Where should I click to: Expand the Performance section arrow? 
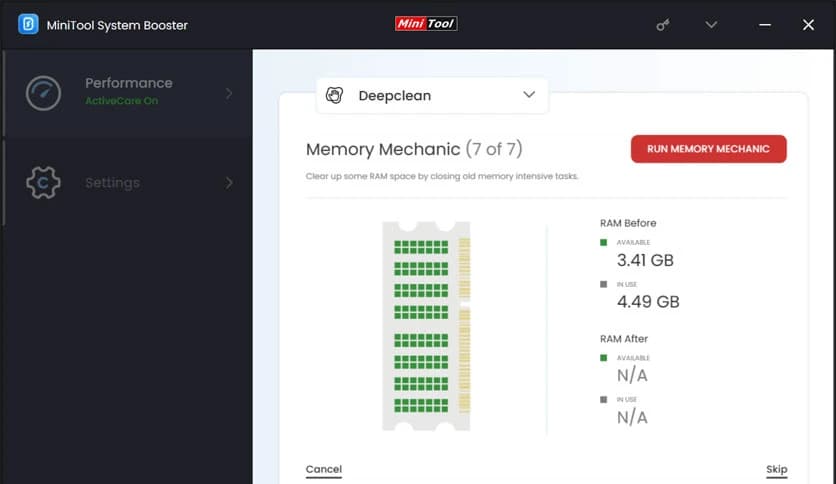(x=229, y=93)
